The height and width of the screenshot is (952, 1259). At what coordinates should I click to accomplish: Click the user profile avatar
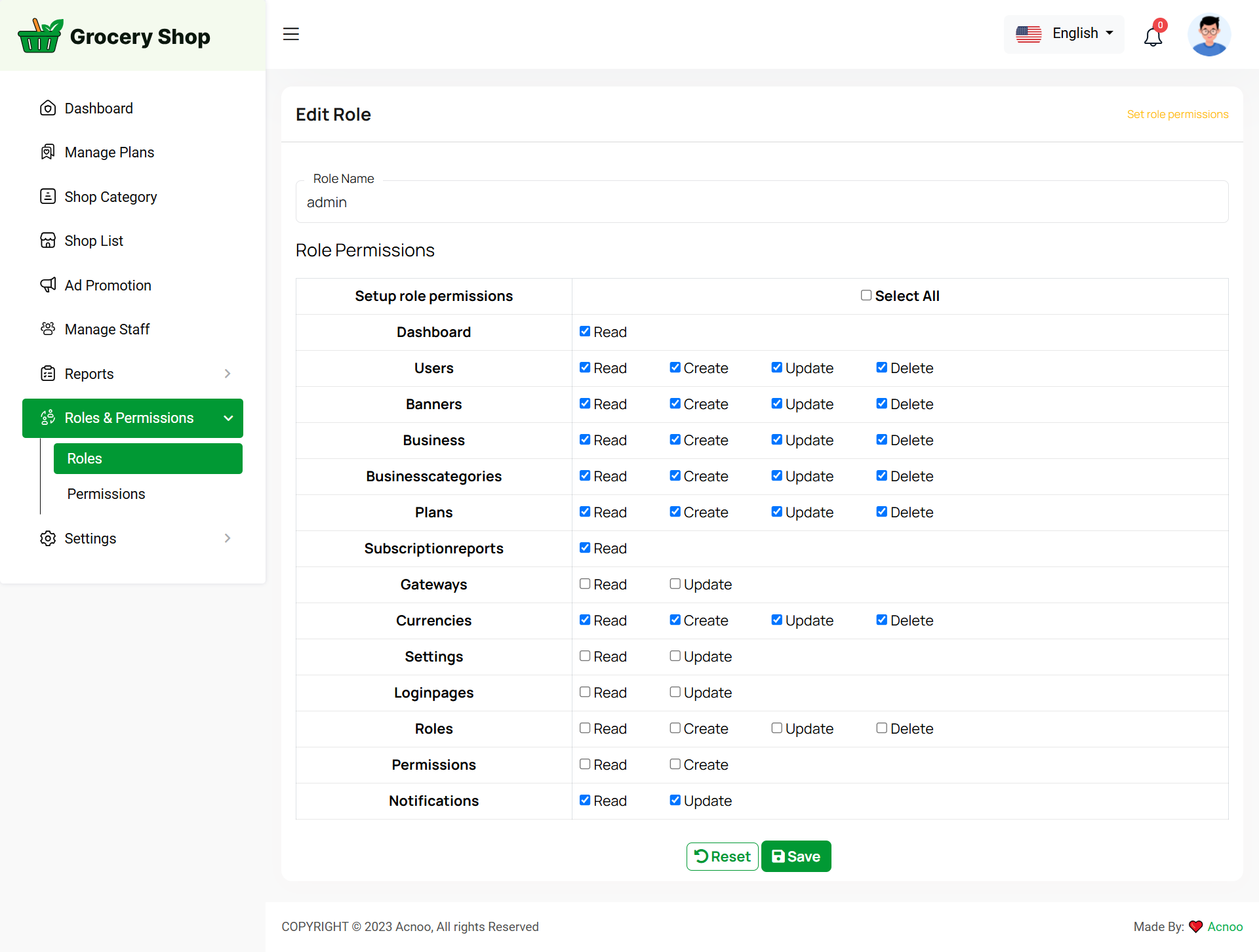[x=1209, y=35]
